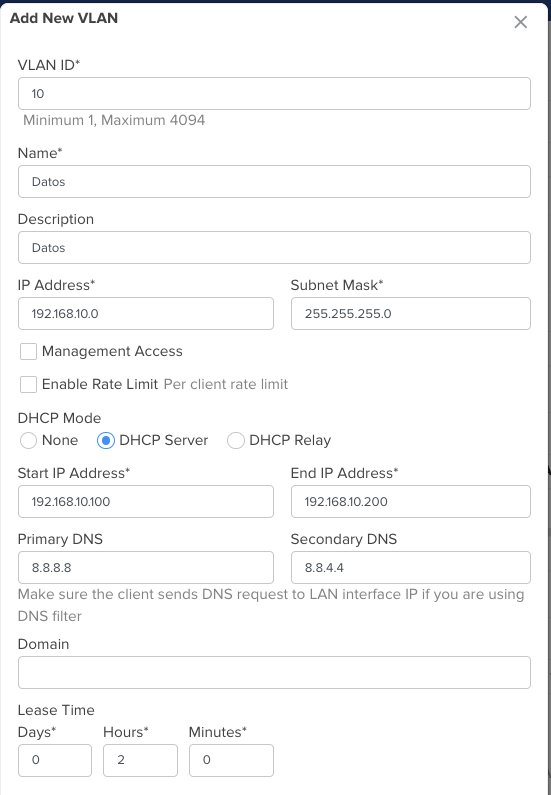Edit the IP Address field 192.168.10.0
The image size is (551, 795).
pyautogui.click(x=146, y=313)
